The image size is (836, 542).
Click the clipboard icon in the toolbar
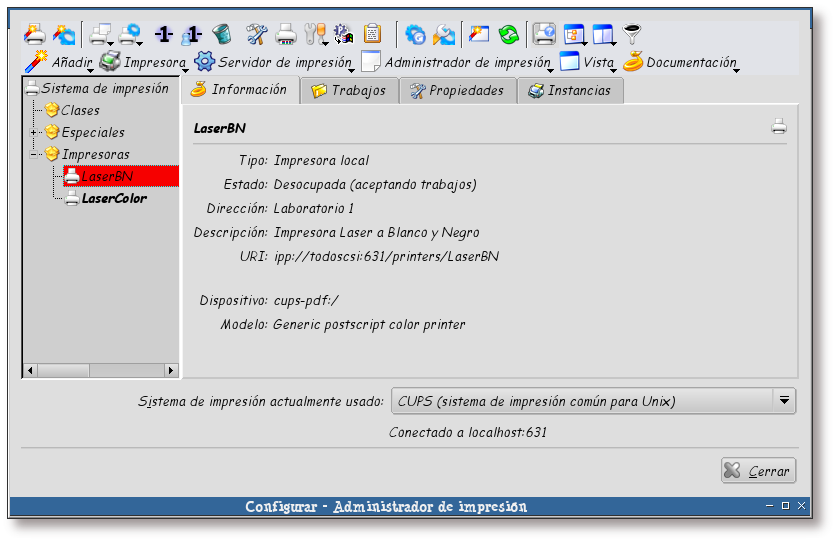pos(373,35)
